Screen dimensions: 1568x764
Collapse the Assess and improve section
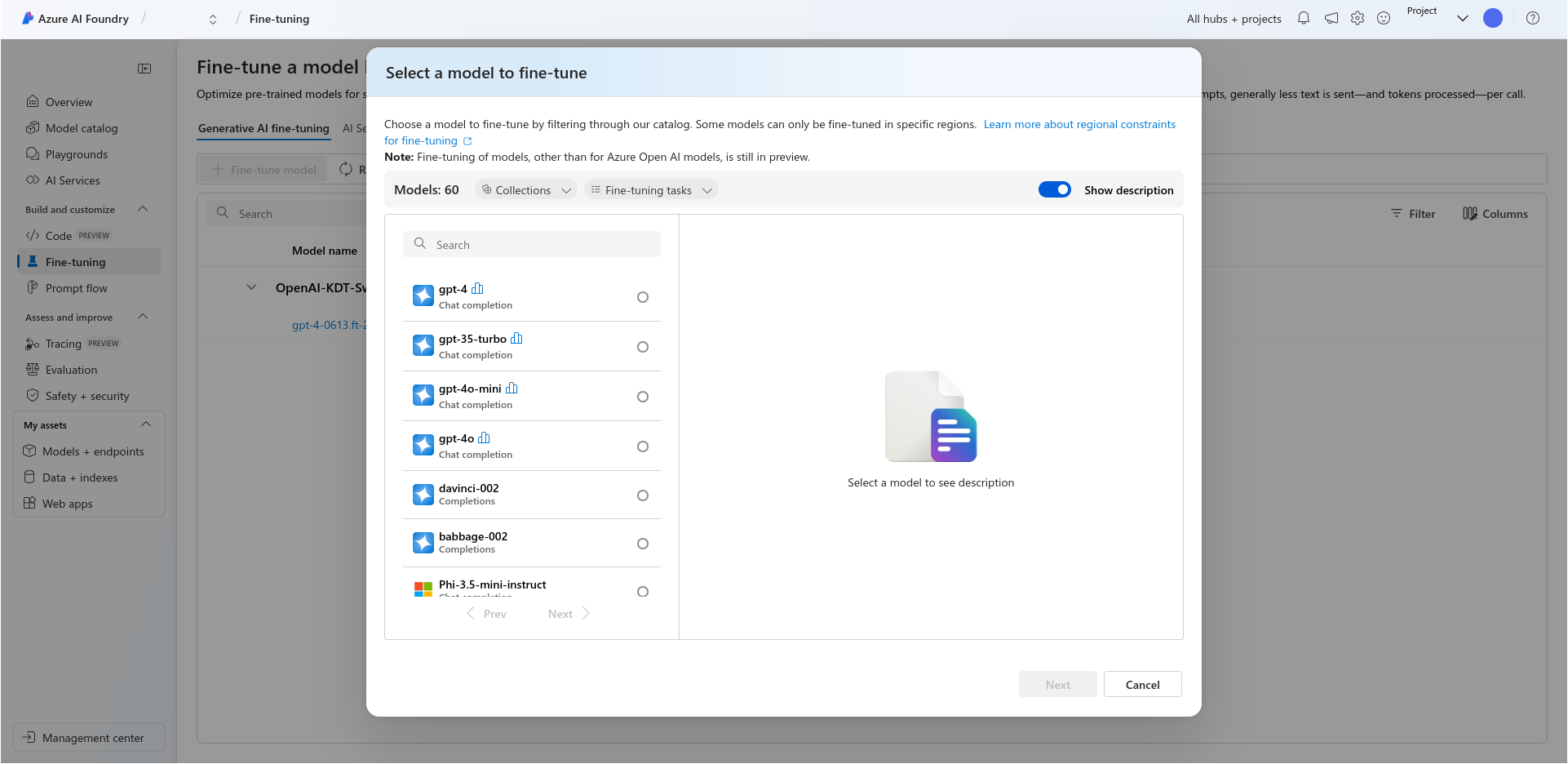point(143,317)
